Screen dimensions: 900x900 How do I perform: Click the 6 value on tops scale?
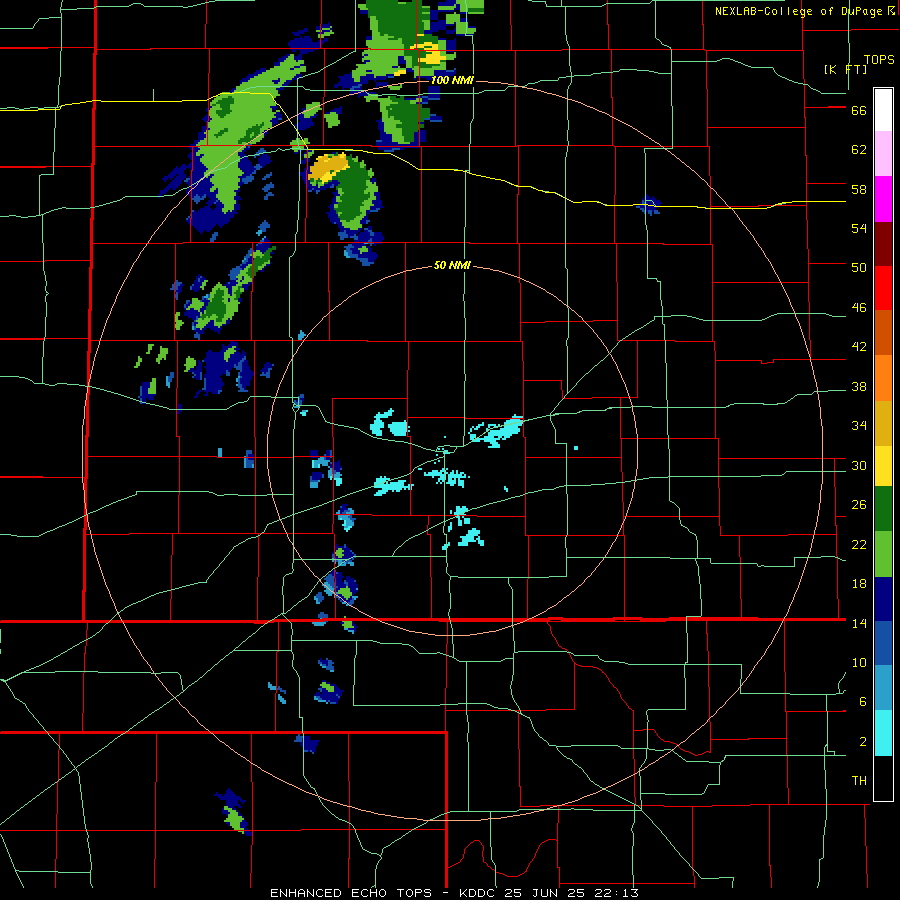pos(863,701)
